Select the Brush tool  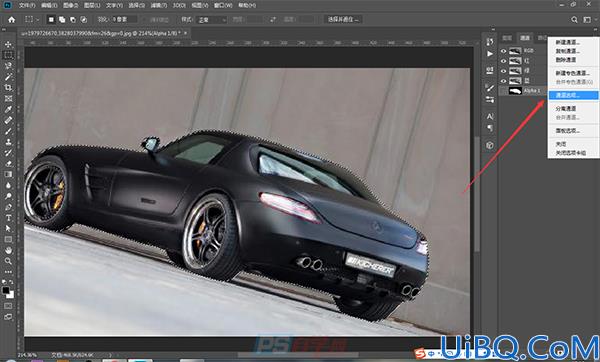(x=8, y=131)
